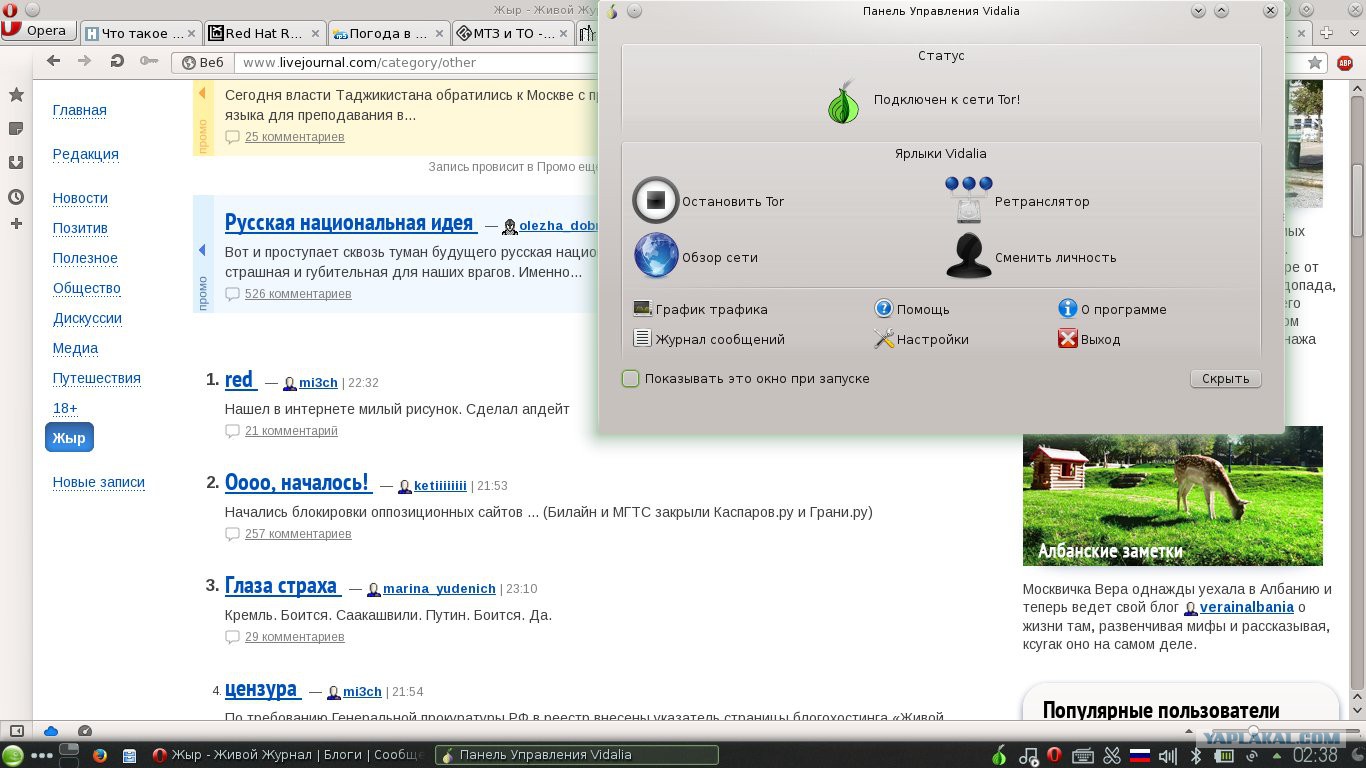Open the Путешествия category

tap(97, 378)
